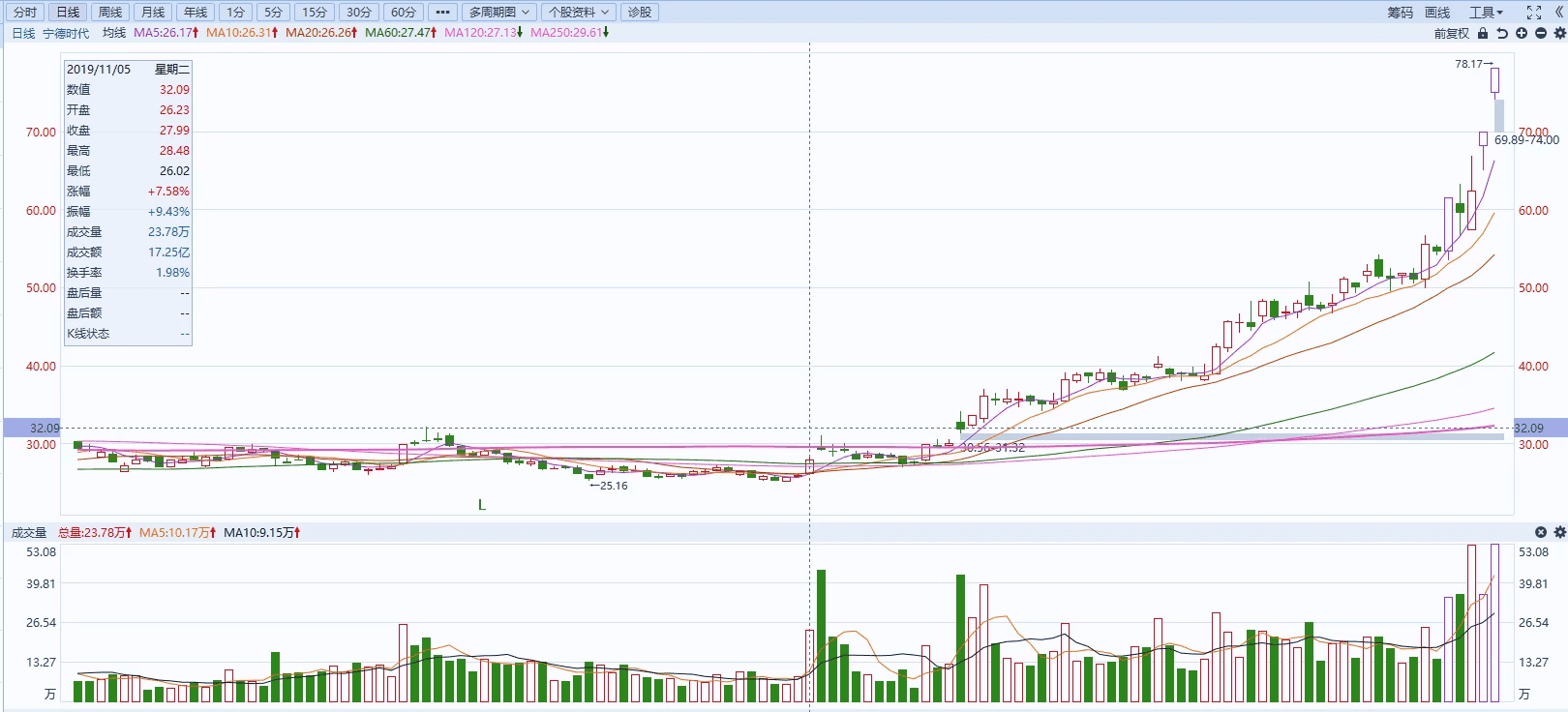Close the 成交量 volume panel
The image size is (1568, 712).
1541,532
